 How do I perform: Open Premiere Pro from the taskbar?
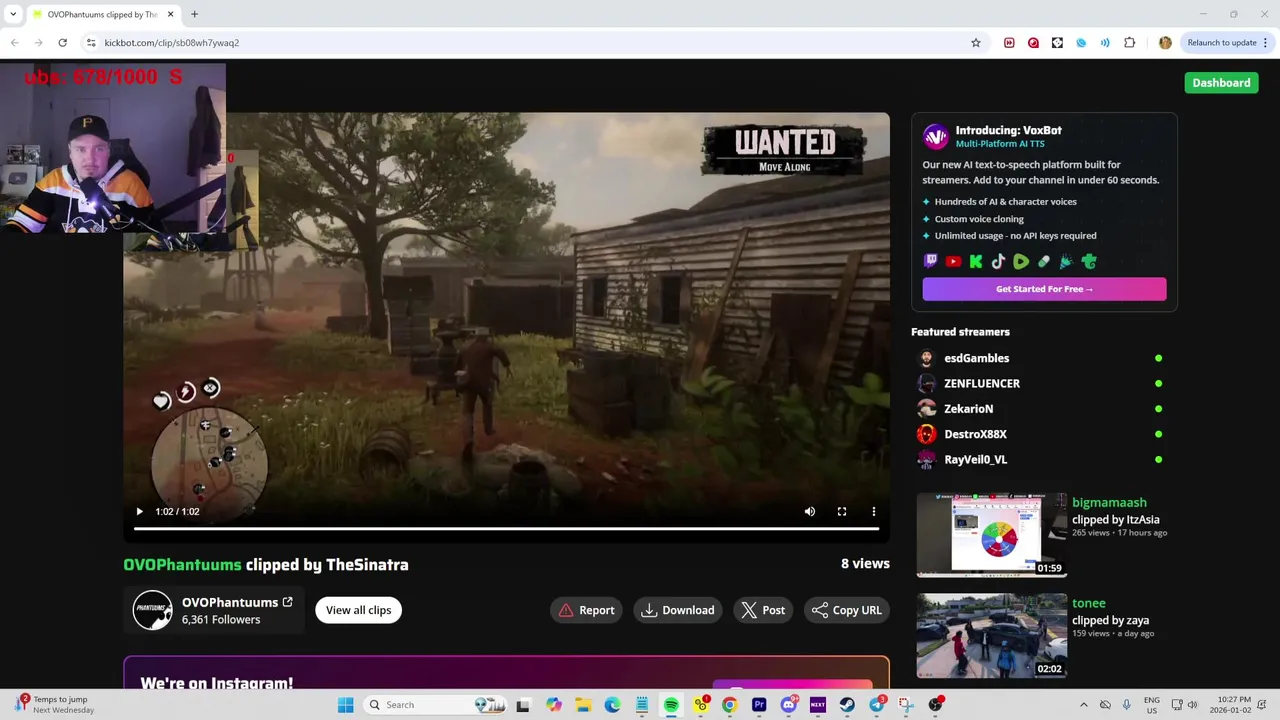coord(759,705)
